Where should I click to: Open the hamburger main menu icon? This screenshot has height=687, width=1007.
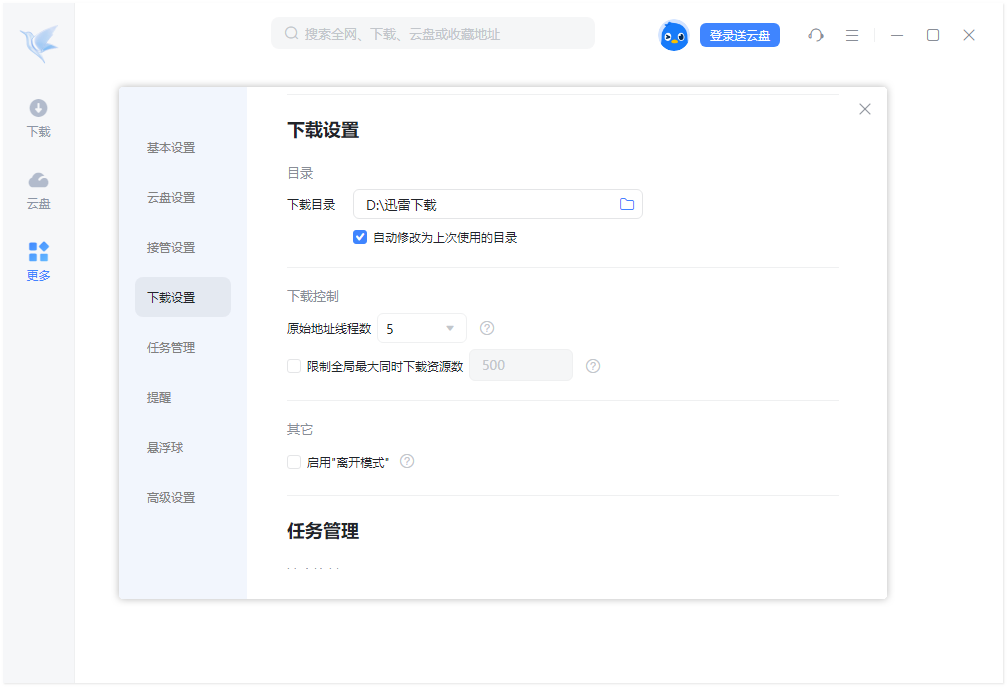[851, 34]
